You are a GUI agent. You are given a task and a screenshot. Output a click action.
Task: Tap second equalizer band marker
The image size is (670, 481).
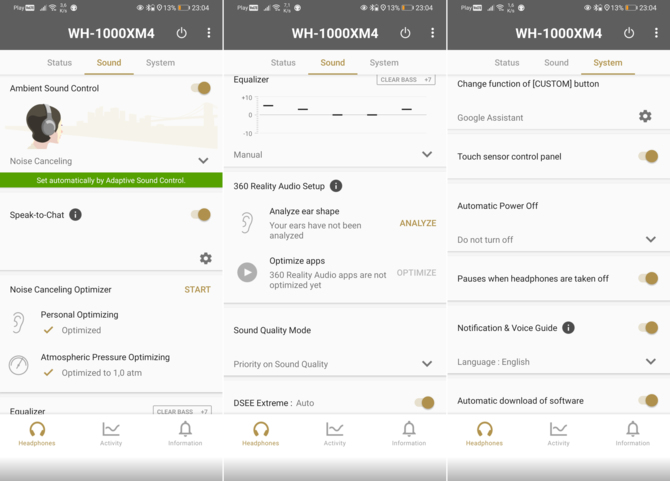(303, 109)
